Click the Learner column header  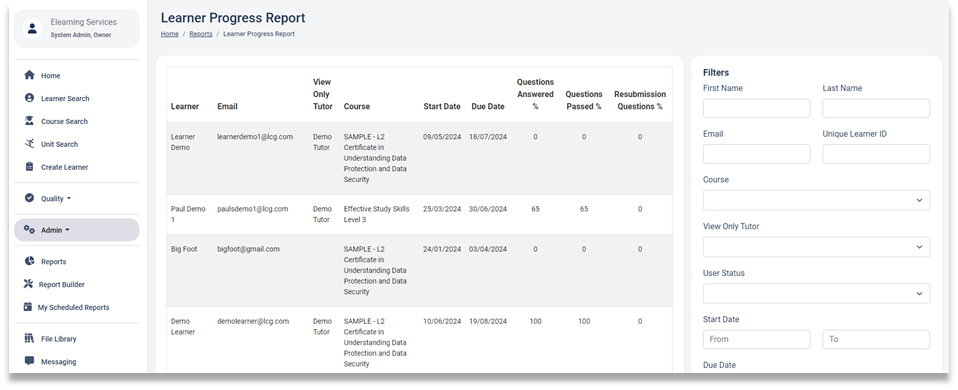click(x=185, y=106)
